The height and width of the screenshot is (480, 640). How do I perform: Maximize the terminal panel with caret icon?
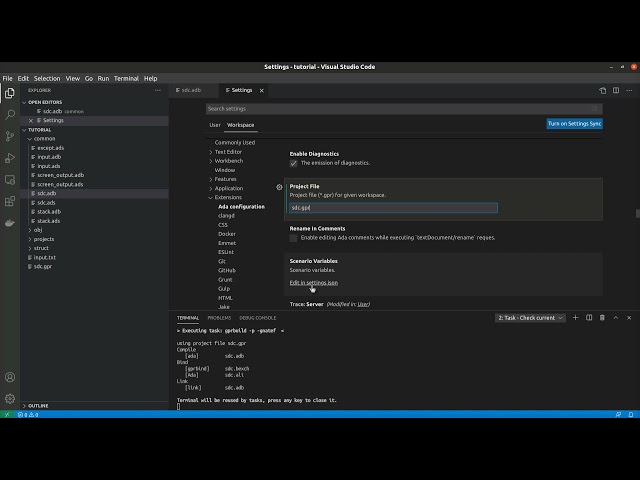click(x=616, y=318)
